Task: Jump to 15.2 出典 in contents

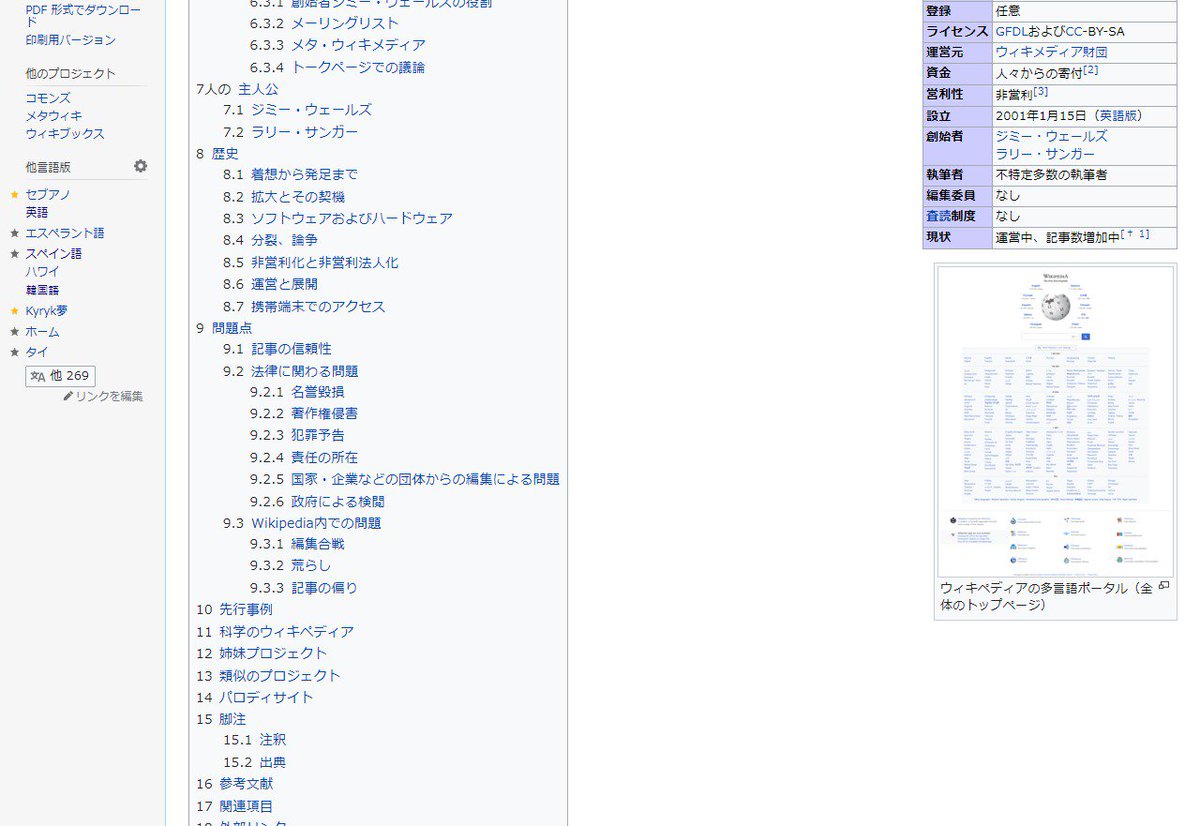Action: 254,762
